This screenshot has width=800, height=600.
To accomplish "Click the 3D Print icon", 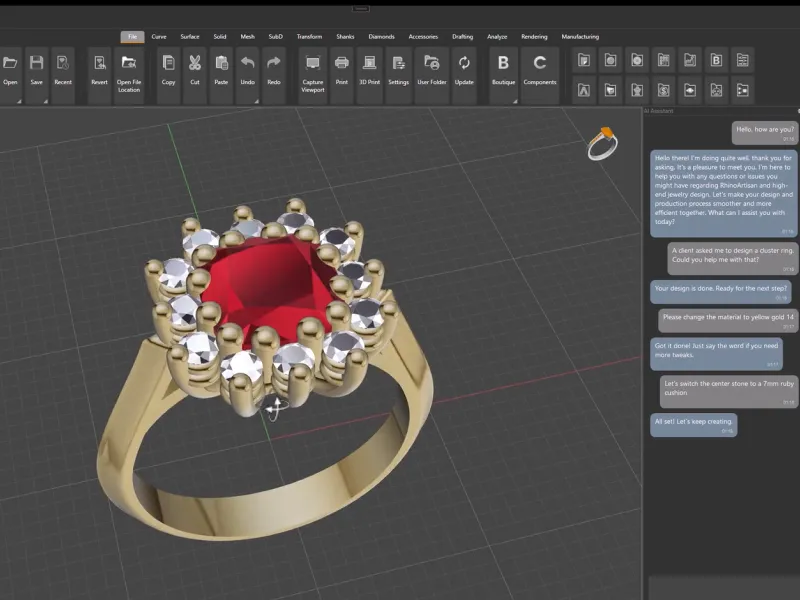I will 369,63.
